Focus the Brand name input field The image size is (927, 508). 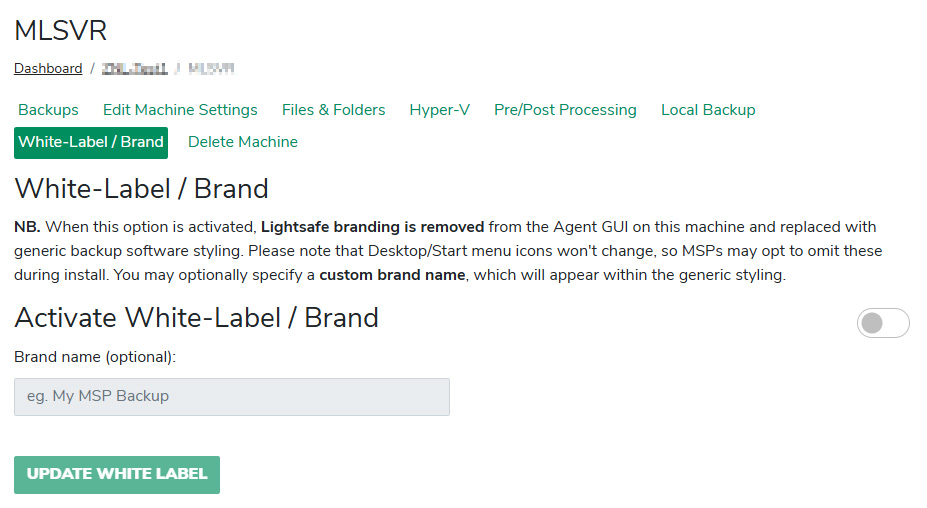click(x=232, y=397)
